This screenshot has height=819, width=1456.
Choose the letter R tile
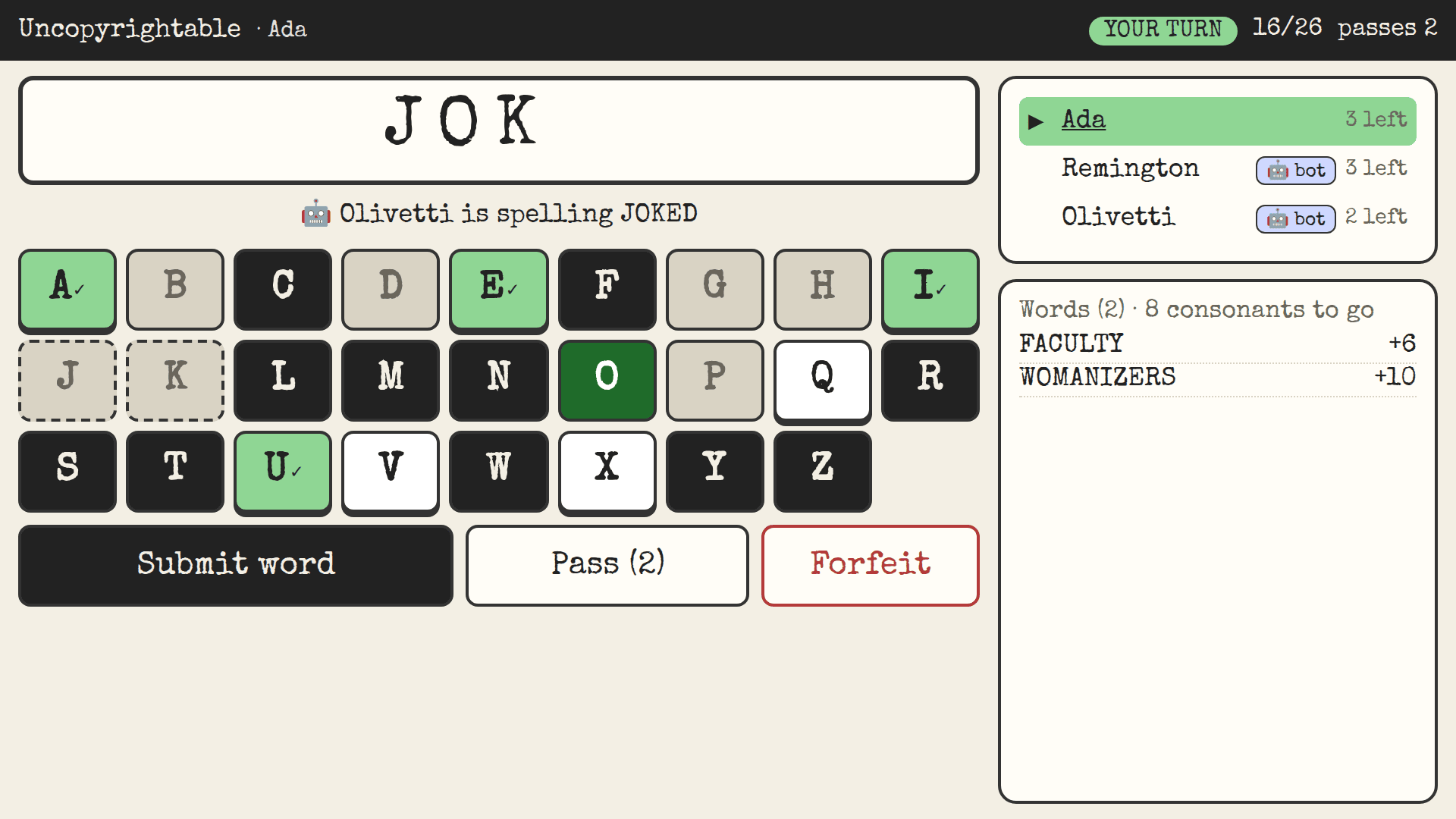click(930, 381)
